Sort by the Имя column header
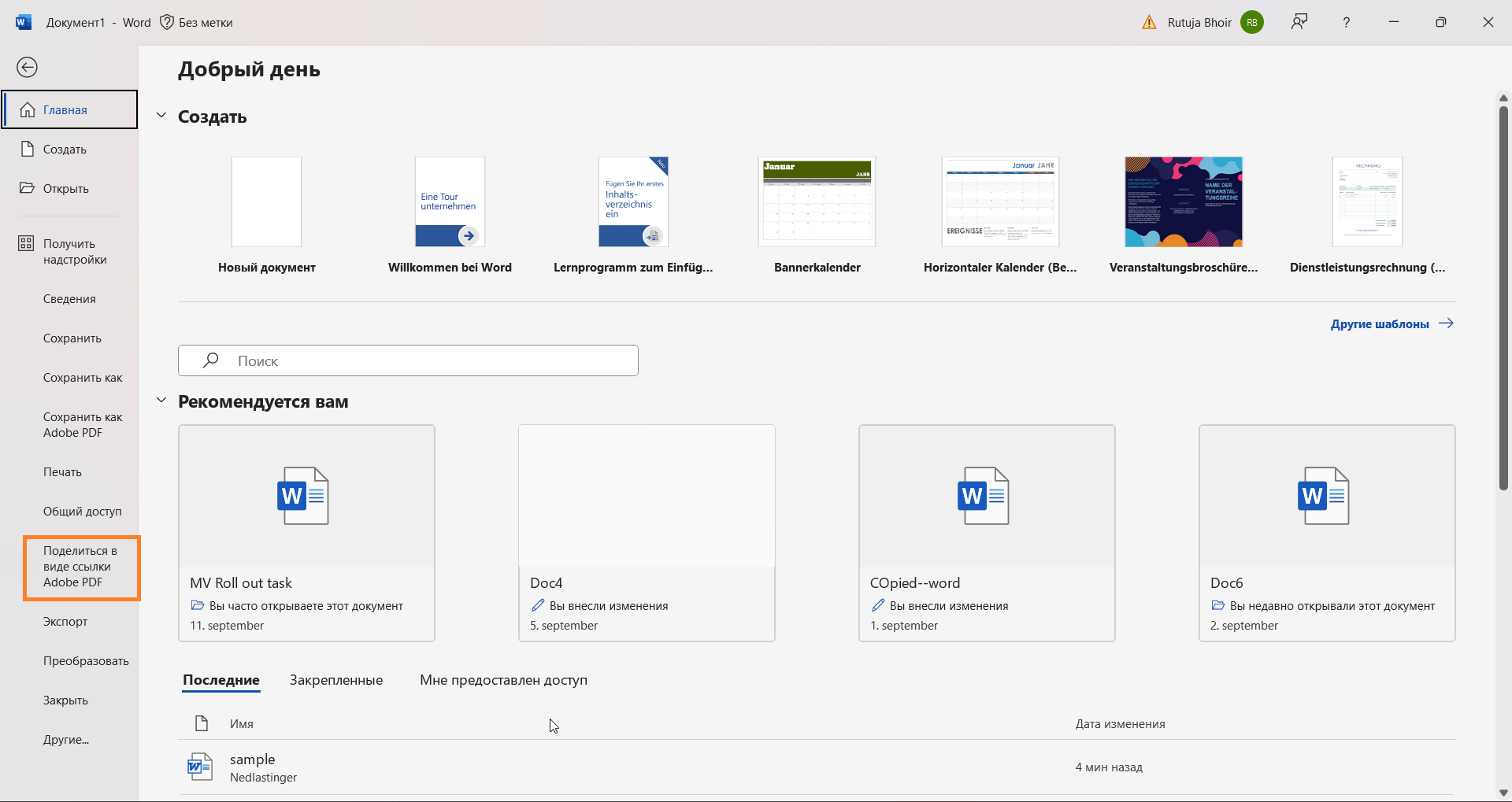1512x802 pixels. coord(242,723)
